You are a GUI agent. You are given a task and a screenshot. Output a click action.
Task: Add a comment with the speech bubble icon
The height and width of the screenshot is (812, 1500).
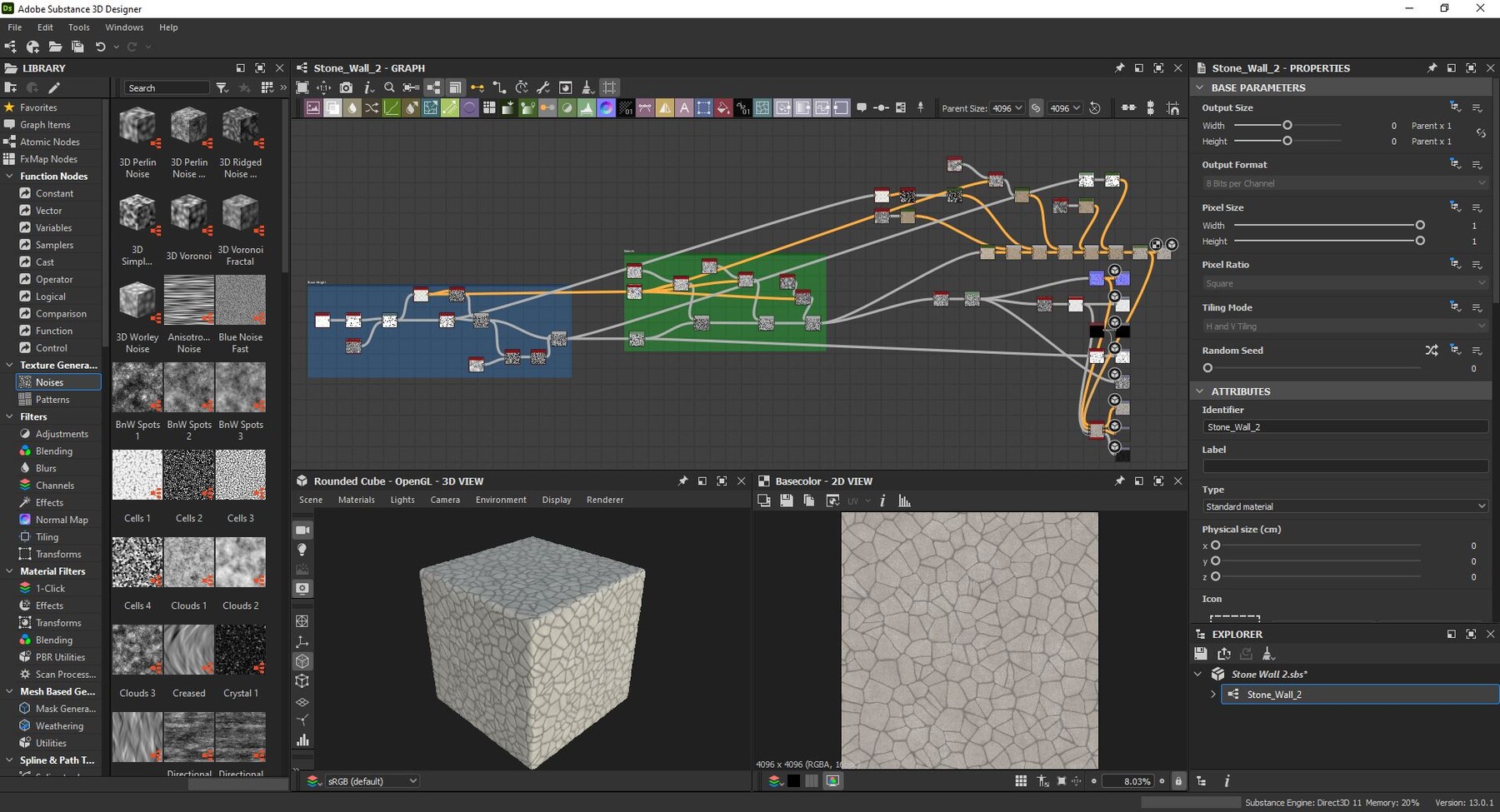tap(862, 107)
